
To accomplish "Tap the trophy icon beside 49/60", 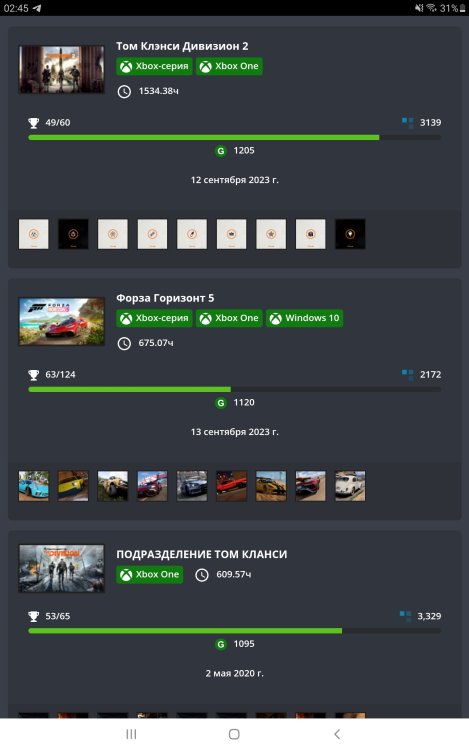I will click(x=33, y=123).
